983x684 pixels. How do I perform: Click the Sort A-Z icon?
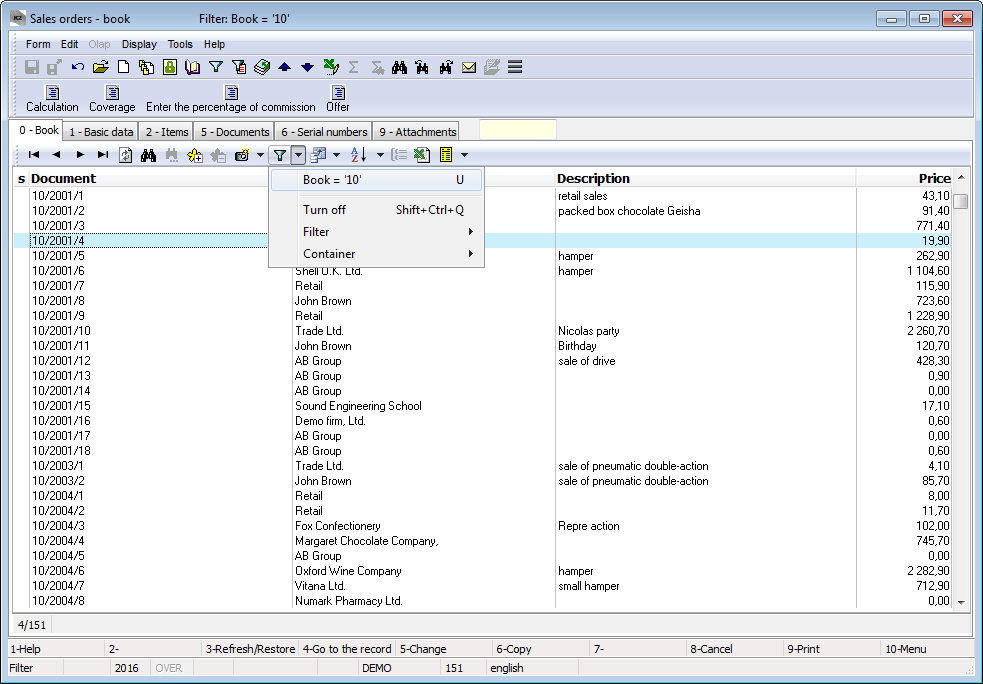[359, 155]
